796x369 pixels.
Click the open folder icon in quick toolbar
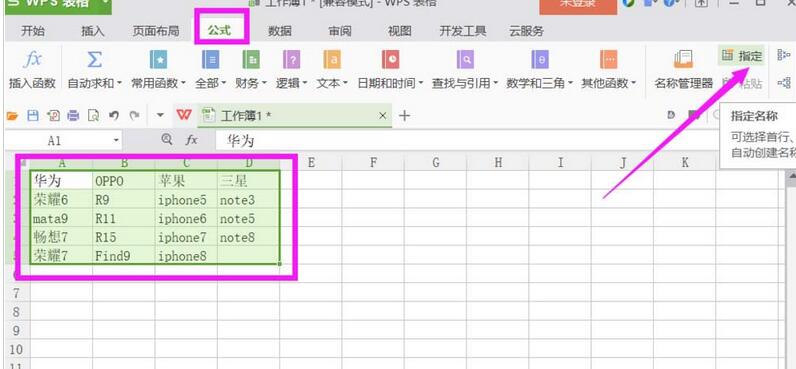[x=12, y=116]
